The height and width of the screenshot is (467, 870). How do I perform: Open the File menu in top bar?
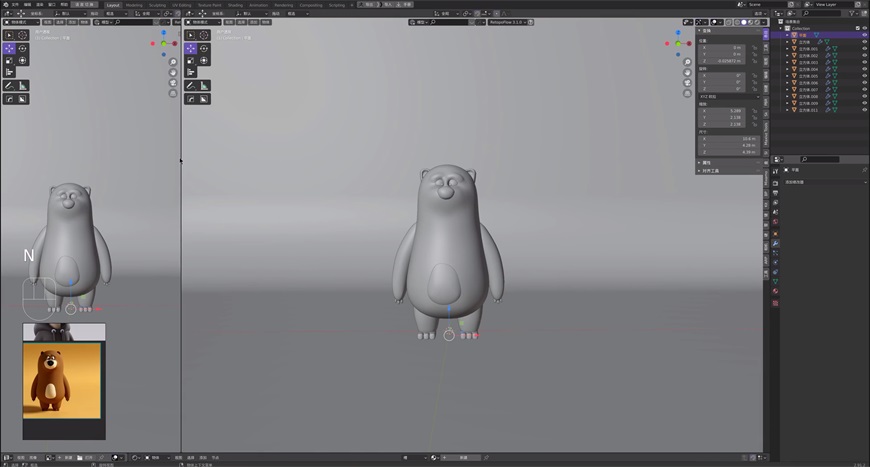[15, 4]
